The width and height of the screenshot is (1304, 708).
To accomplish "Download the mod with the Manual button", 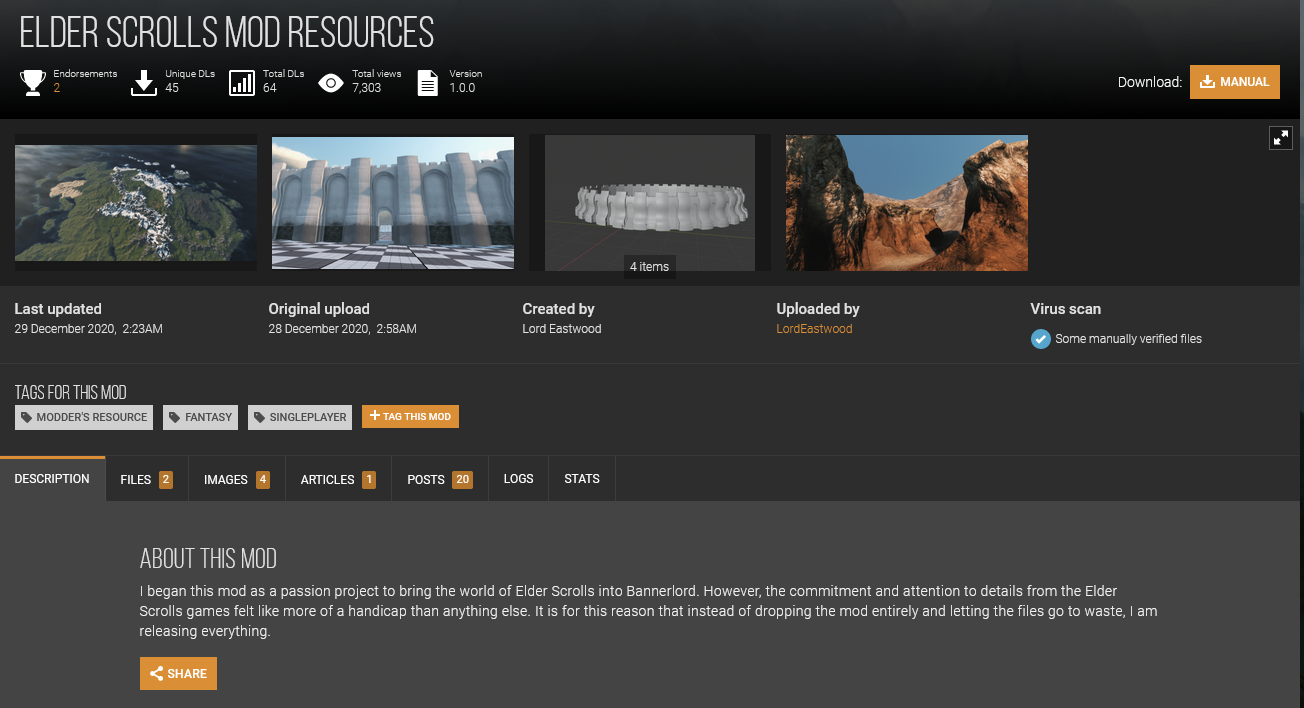I will tap(1235, 82).
